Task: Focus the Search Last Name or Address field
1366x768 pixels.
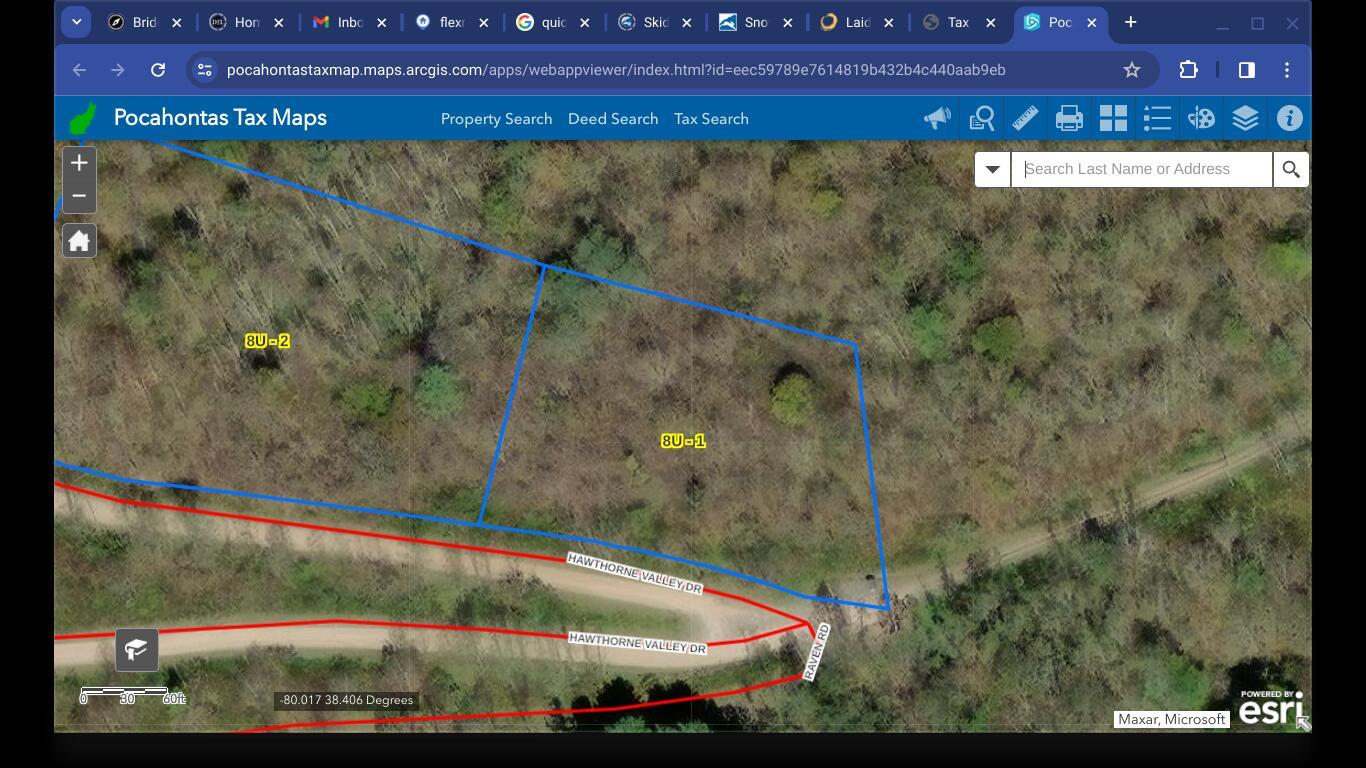Action: pos(1141,169)
